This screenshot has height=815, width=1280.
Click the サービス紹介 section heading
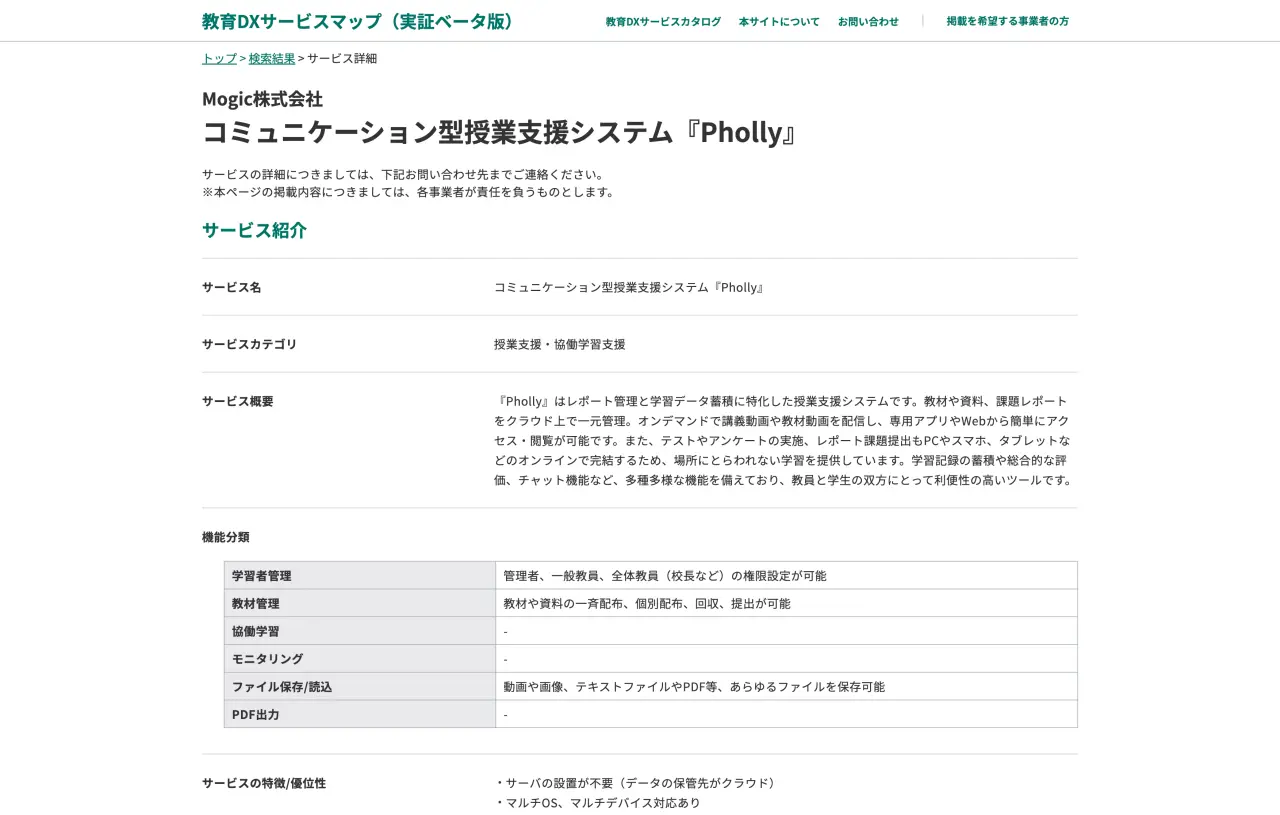tap(254, 230)
